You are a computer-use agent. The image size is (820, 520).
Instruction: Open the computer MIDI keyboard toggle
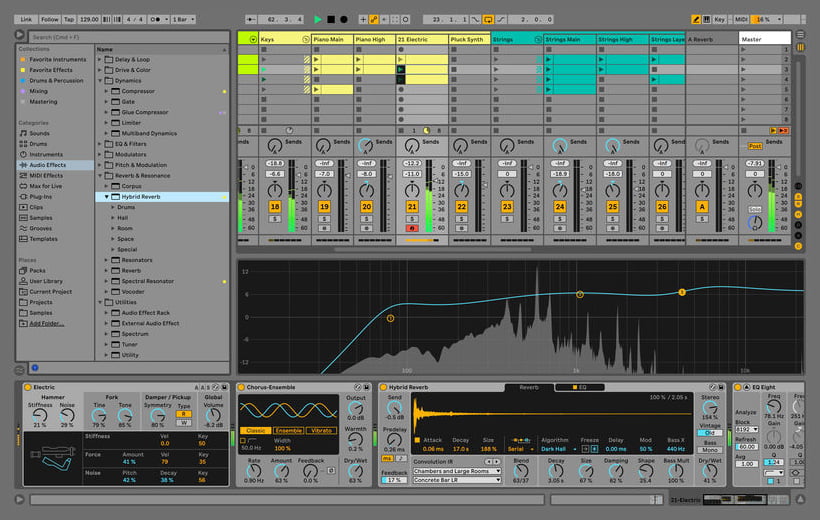tap(707, 19)
